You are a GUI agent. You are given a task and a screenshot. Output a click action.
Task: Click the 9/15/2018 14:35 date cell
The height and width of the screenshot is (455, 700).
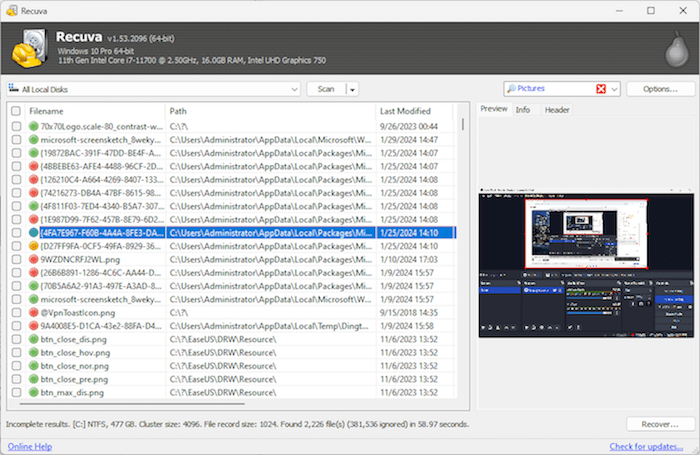point(408,313)
